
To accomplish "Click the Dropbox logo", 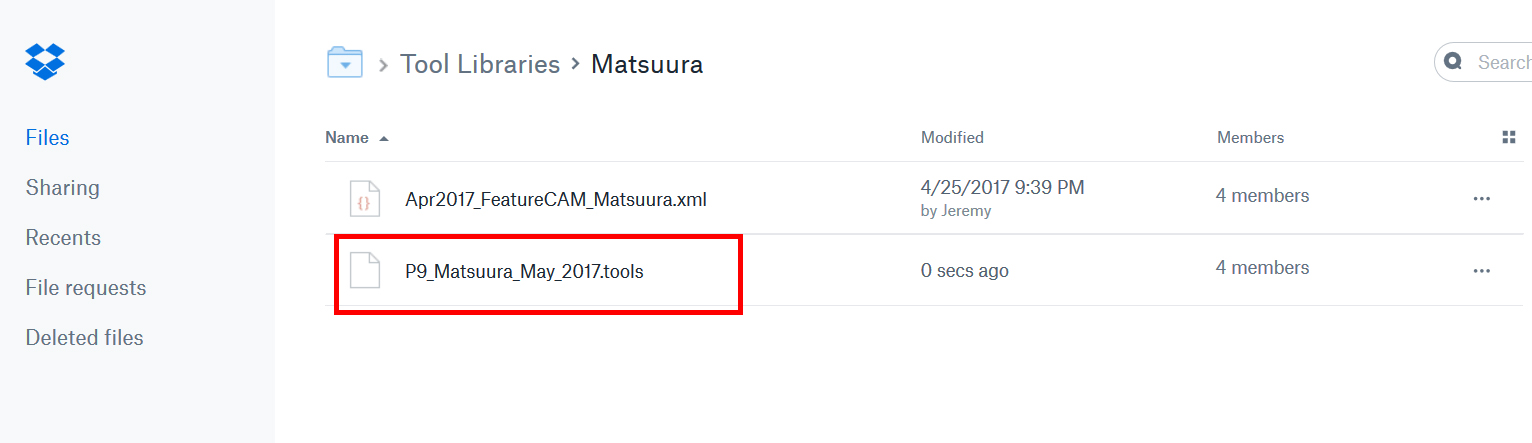I will pos(45,61).
